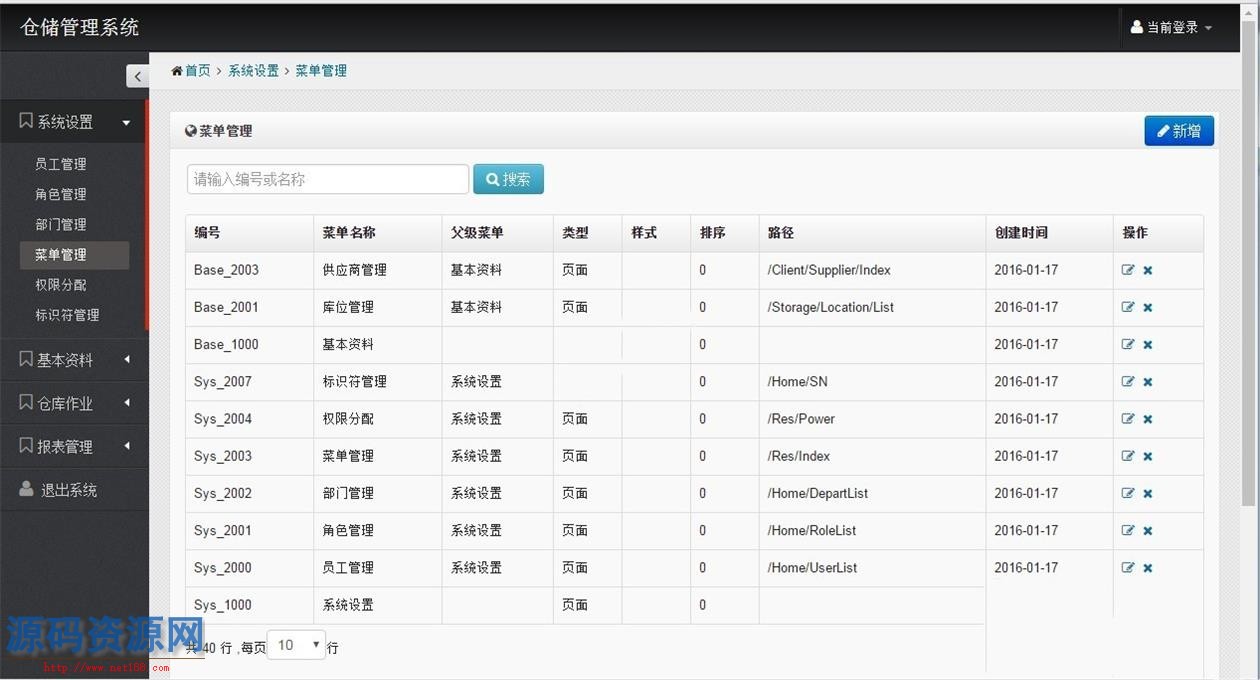
Task: Delete the Sys_2000 员工管理 row
Action: [1148, 568]
